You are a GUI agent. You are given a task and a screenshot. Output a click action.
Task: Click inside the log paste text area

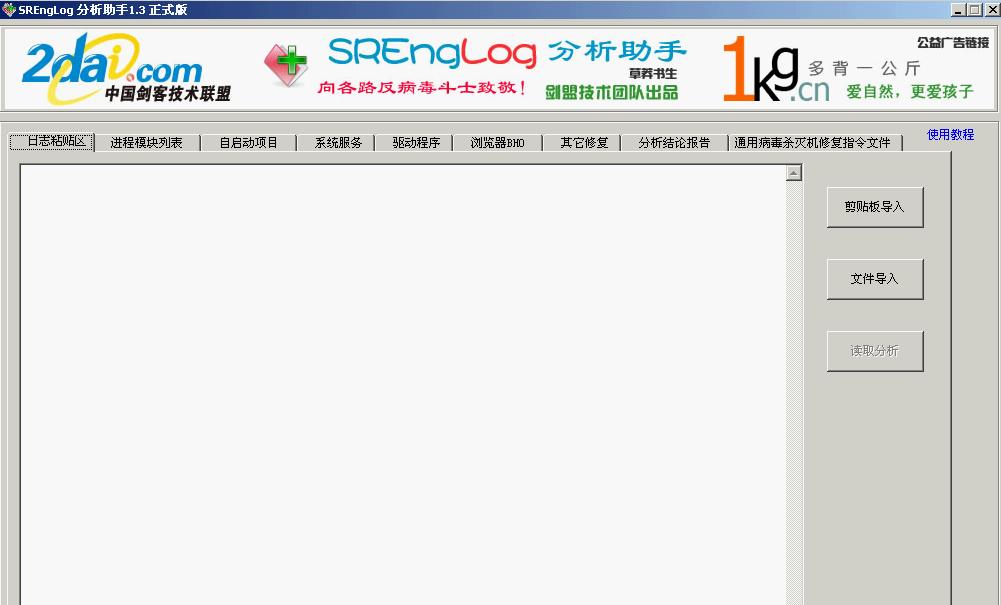click(x=403, y=385)
